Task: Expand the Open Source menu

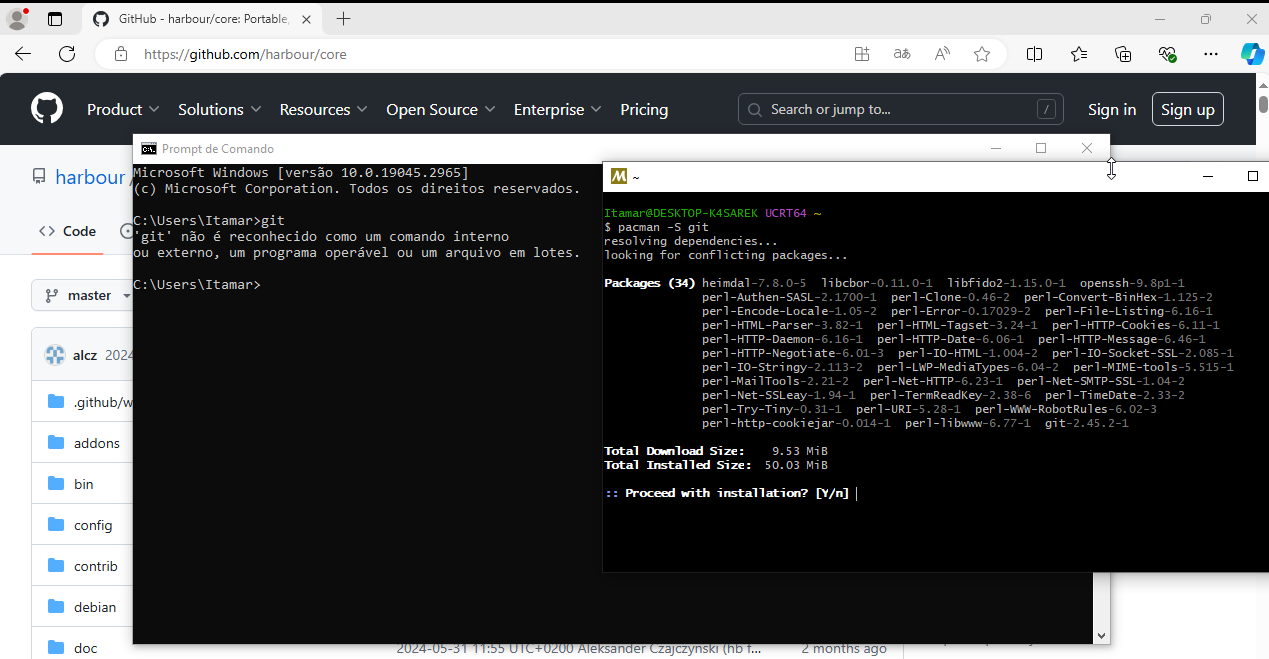Action: pyautogui.click(x=440, y=109)
